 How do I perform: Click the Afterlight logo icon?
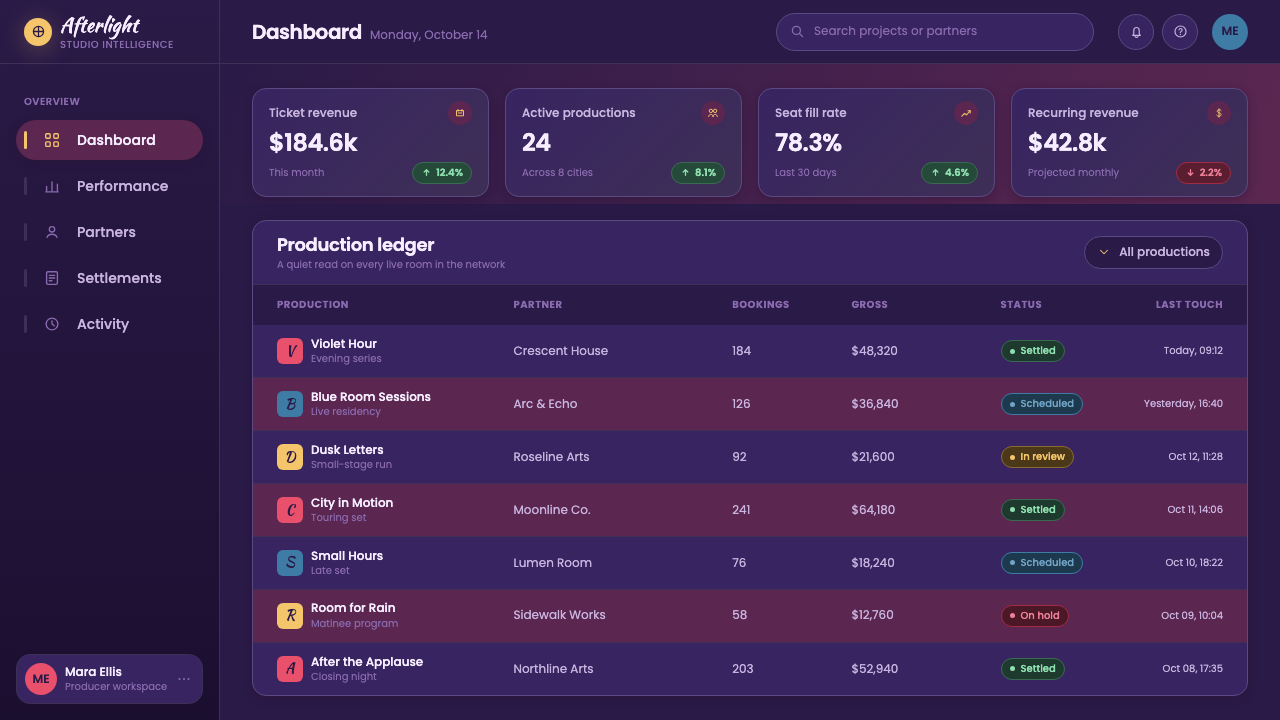[38, 32]
